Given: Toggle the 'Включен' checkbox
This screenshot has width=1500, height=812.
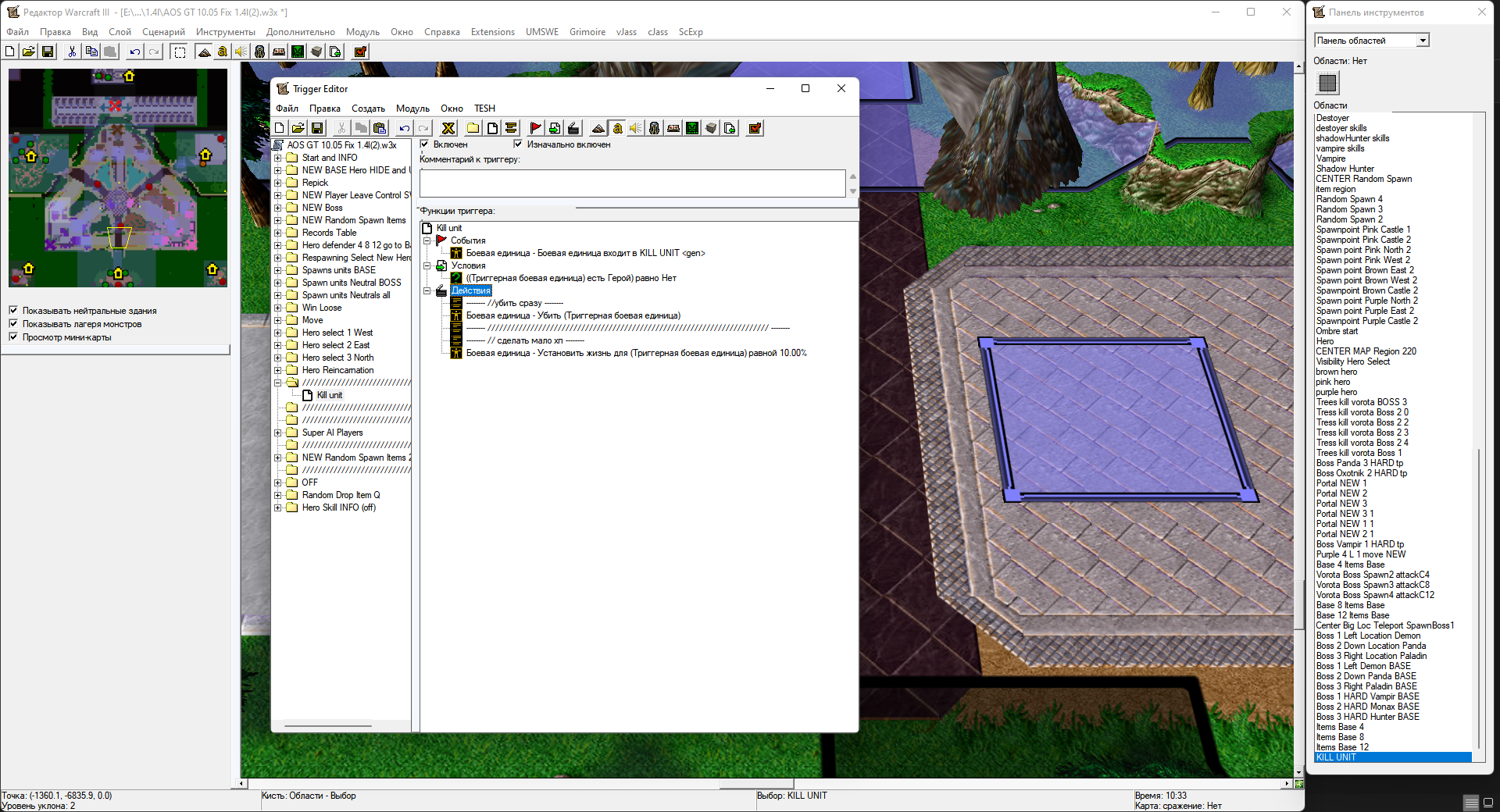Looking at the screenshot, I should point(424,144).
